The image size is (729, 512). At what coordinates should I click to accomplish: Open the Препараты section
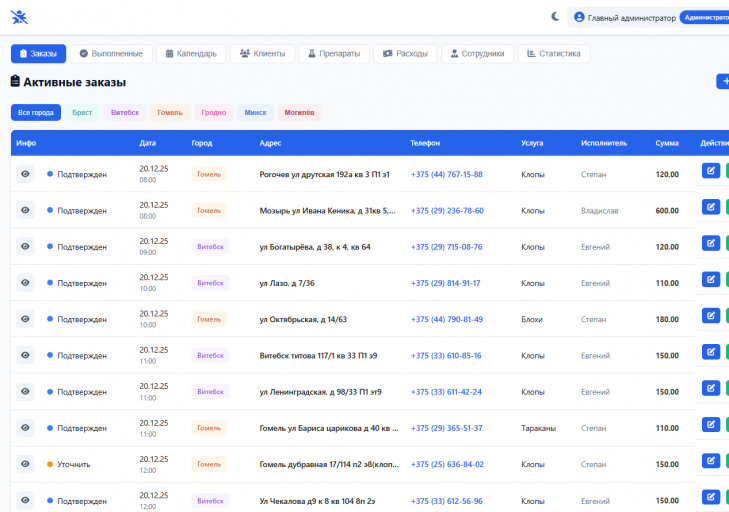pos(334,53)
